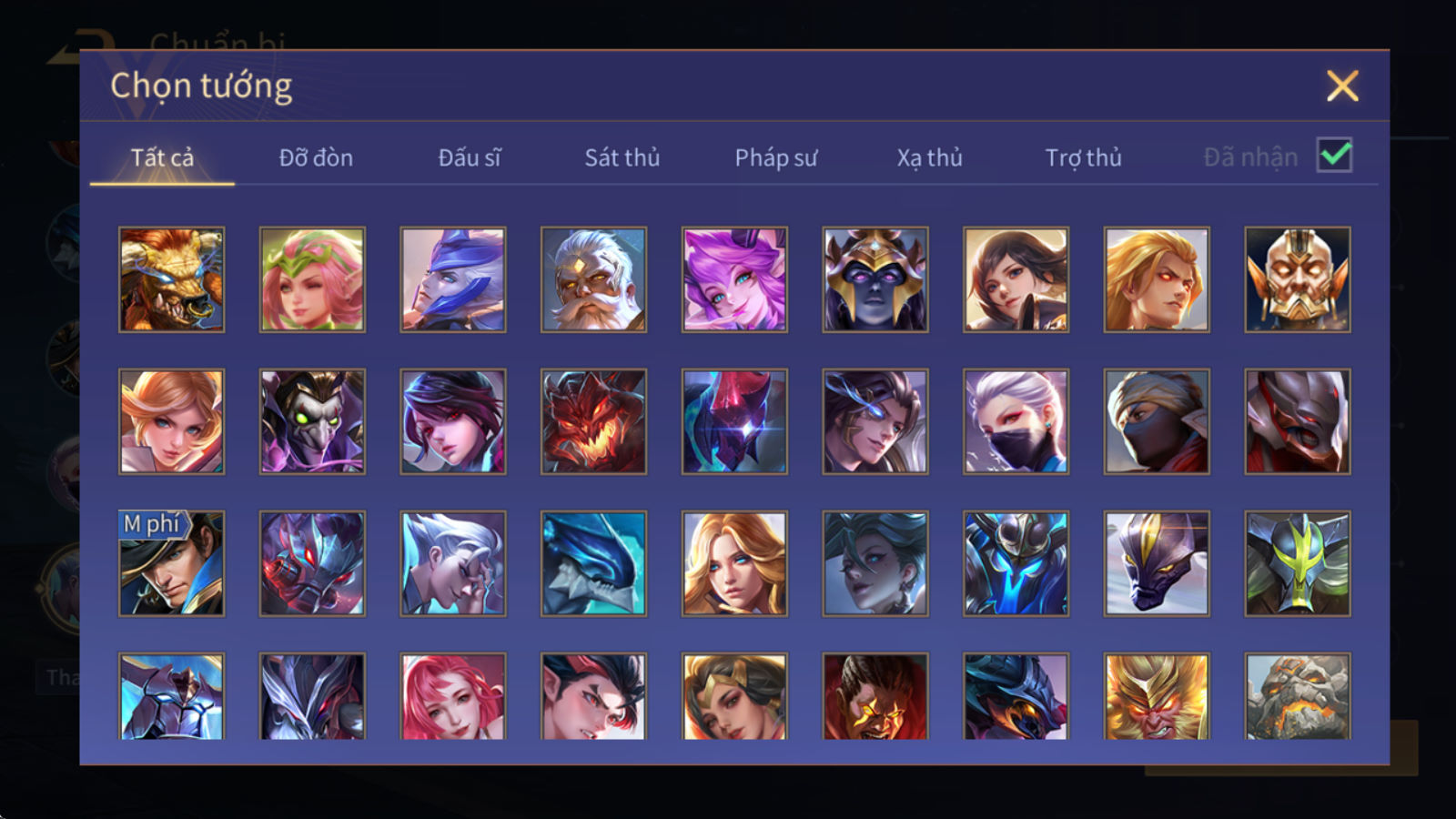Filter heroes by Xạ thủ

929,157
